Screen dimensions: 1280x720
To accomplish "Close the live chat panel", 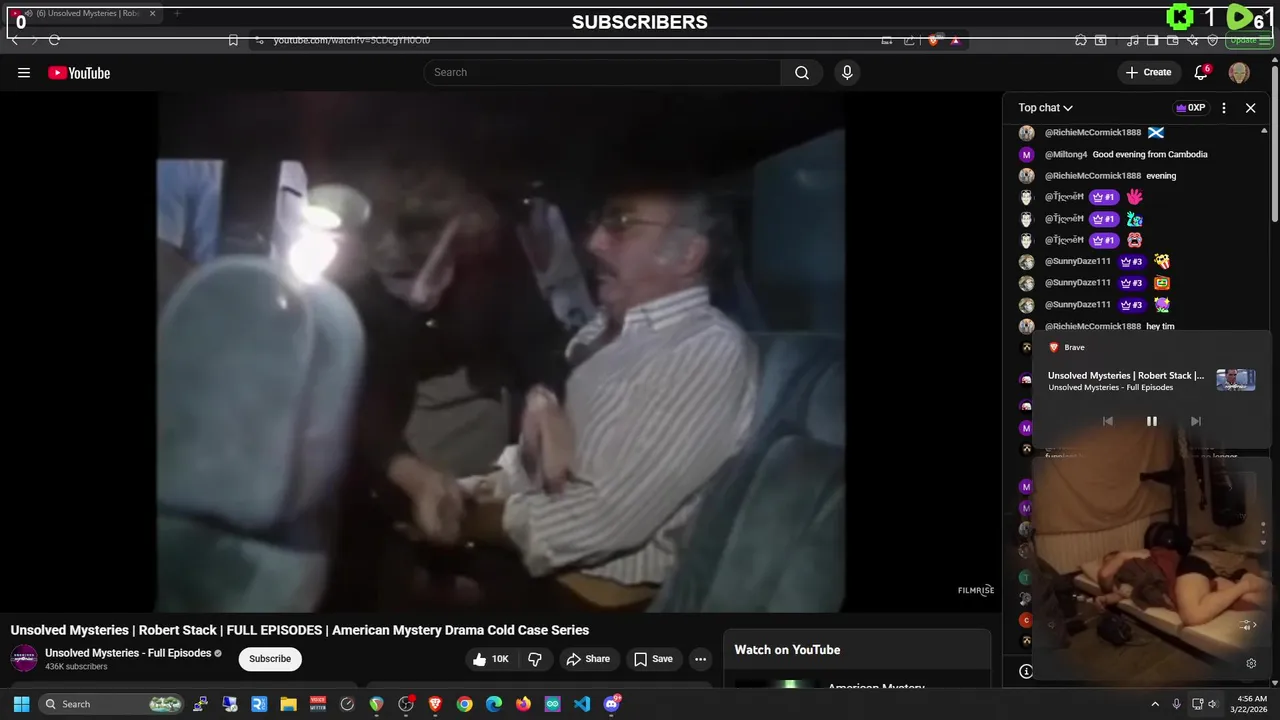I will pos(1250,108).
